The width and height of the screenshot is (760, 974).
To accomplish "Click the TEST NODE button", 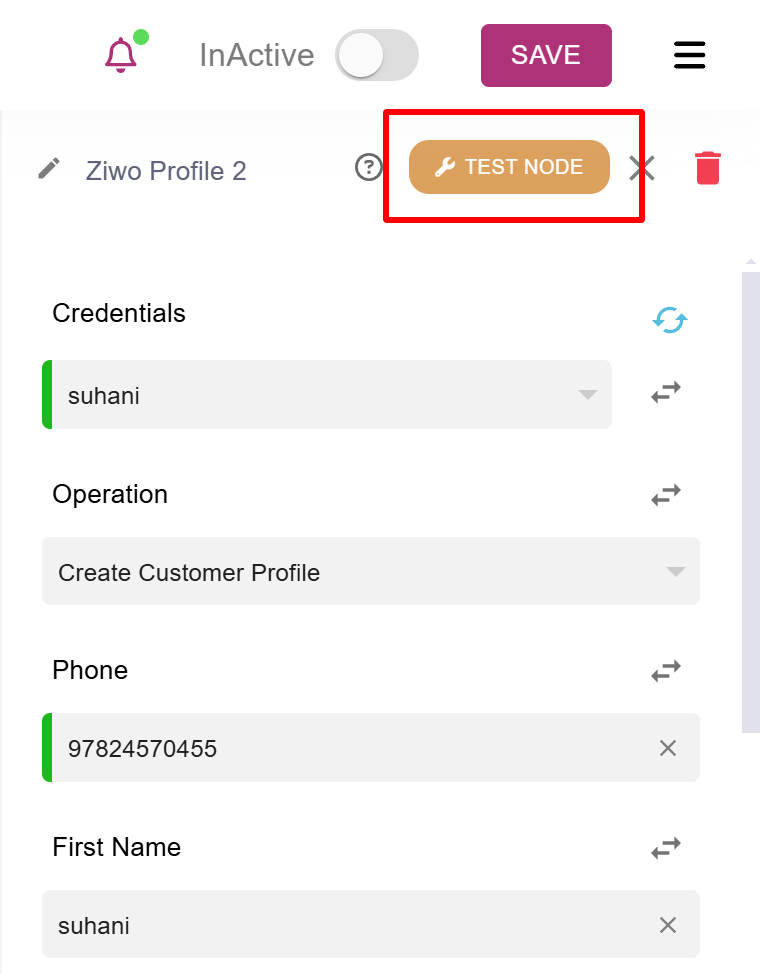I will 509,167.
